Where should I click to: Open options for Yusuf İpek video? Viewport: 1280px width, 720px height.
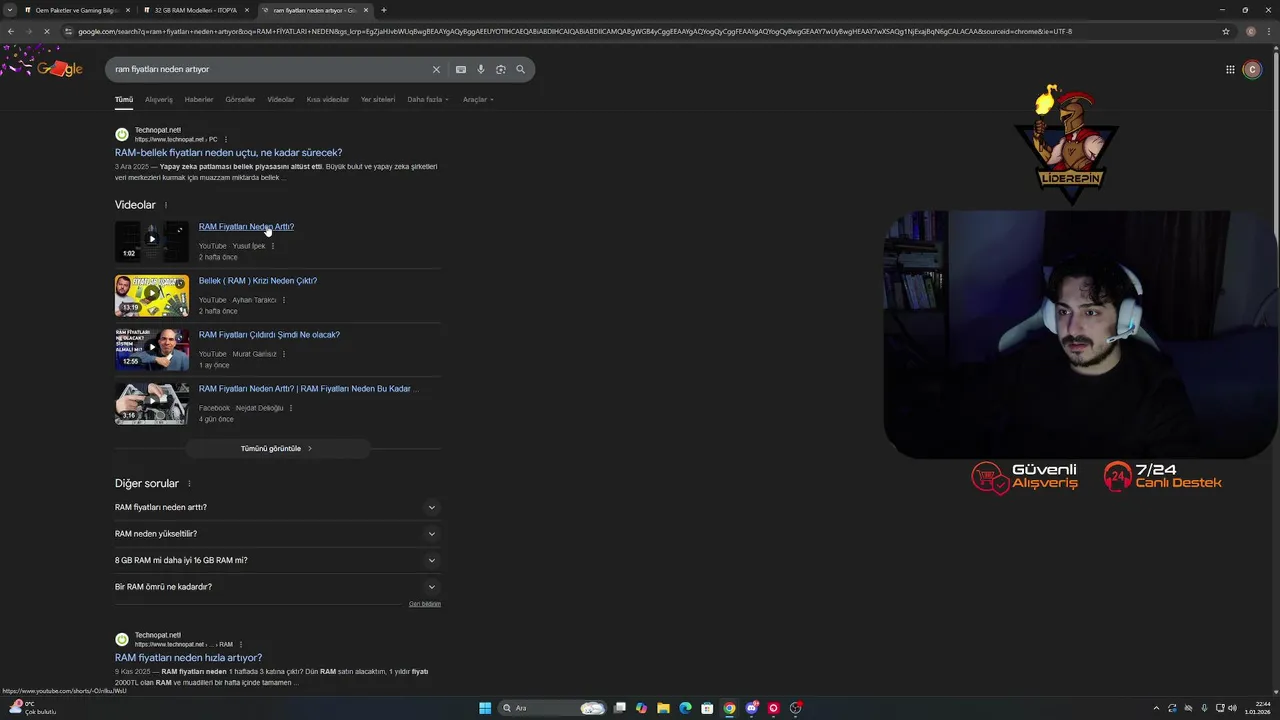[273, 246]
